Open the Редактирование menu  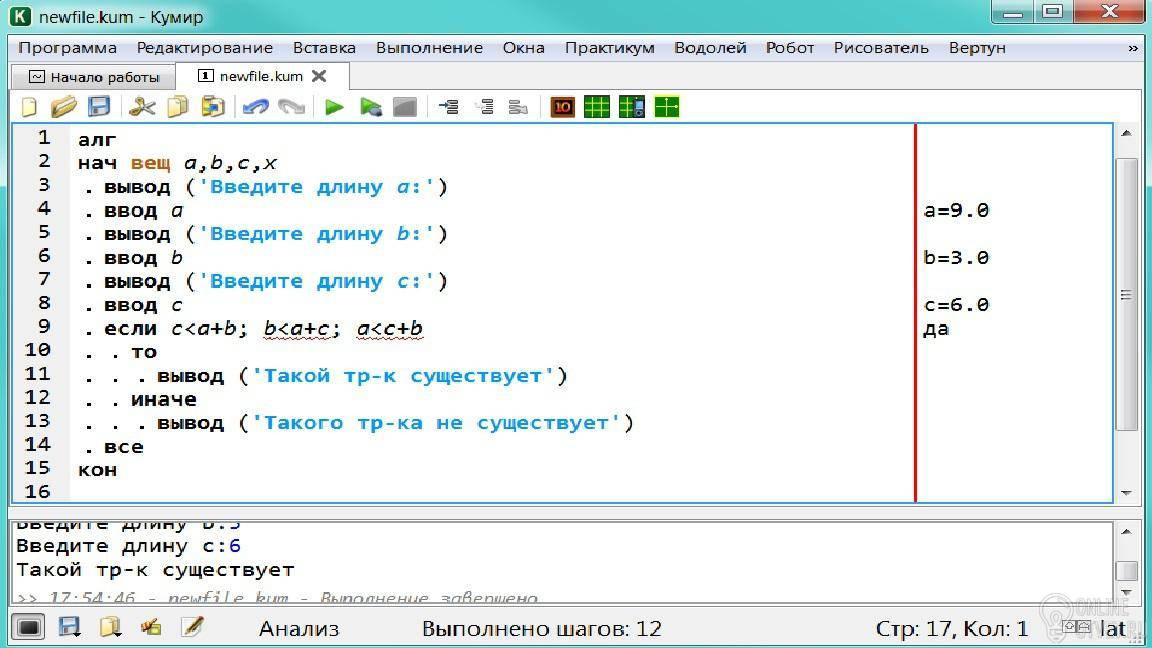pos(205,48)
